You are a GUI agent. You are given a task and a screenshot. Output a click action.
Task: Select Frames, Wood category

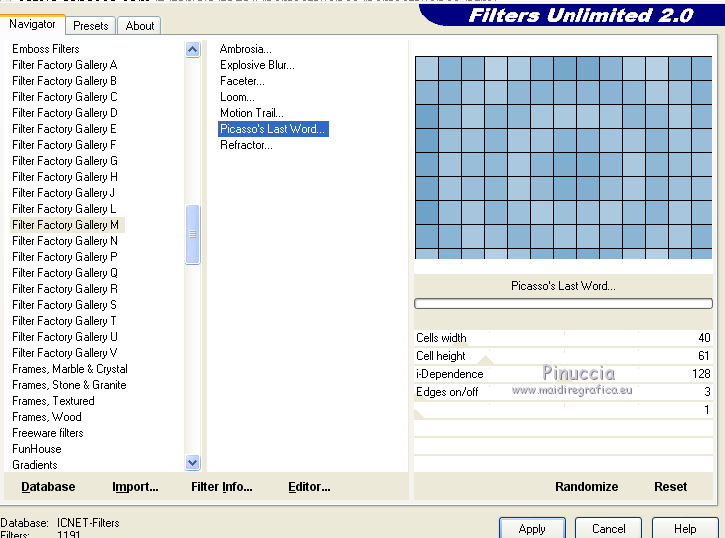coord(47,417)
